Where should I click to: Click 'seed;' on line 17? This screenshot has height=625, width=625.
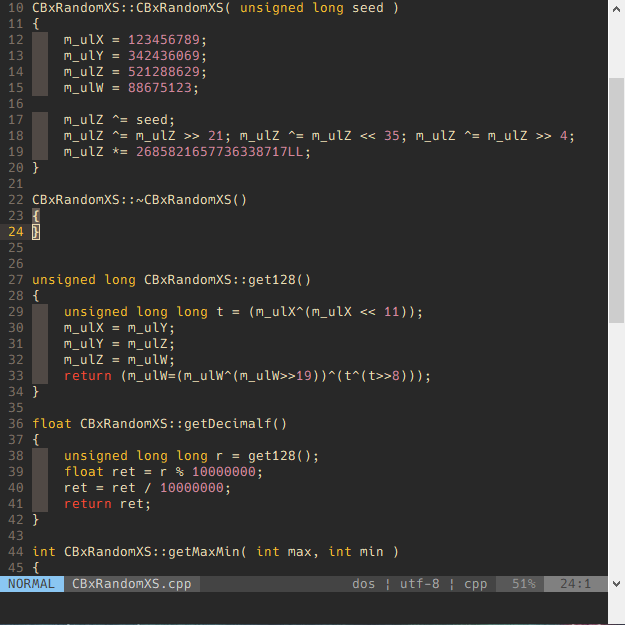[x=155, y=120]
